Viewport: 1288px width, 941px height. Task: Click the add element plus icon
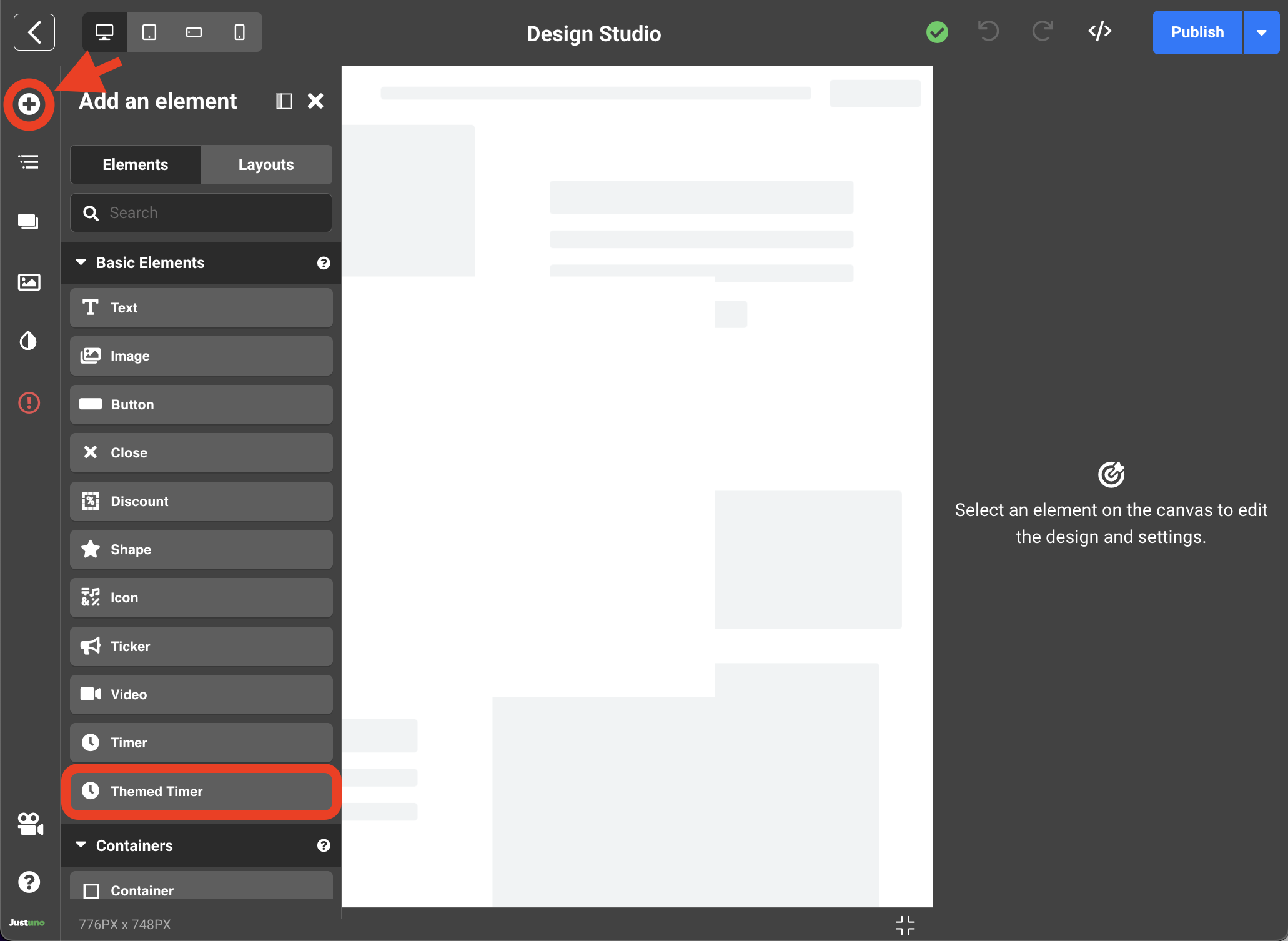coord(29,104)
